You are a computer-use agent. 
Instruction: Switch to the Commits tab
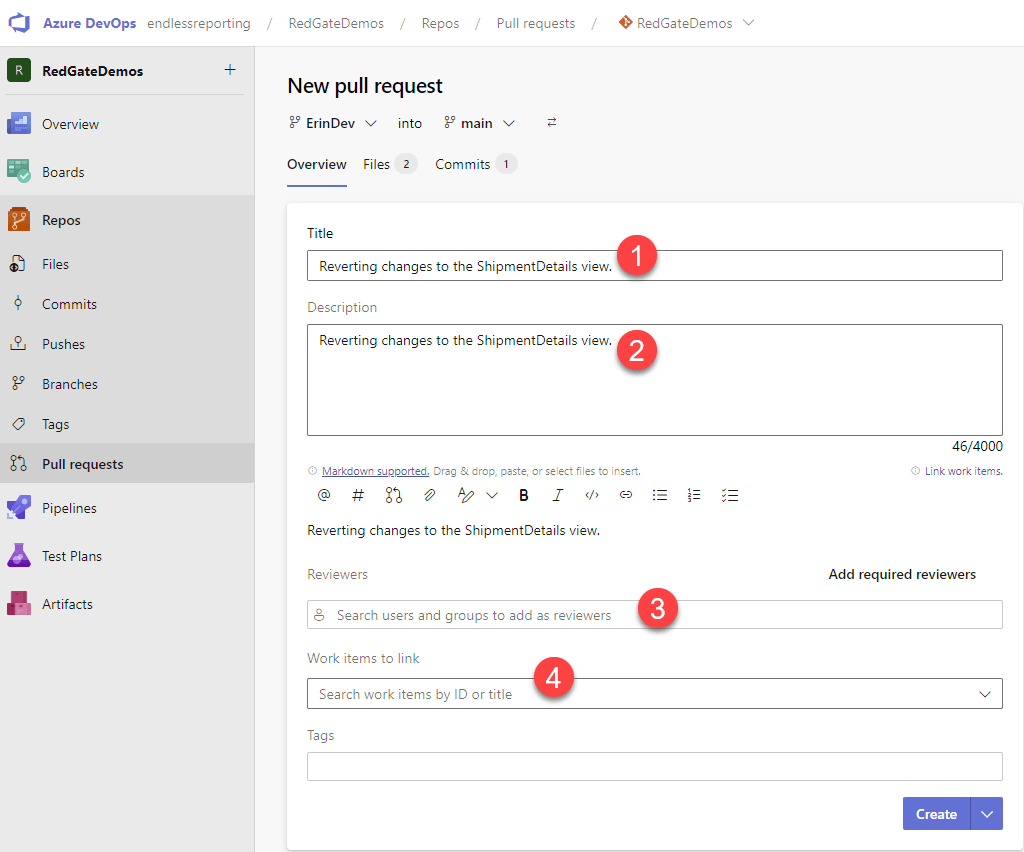(x=475, y=164)
